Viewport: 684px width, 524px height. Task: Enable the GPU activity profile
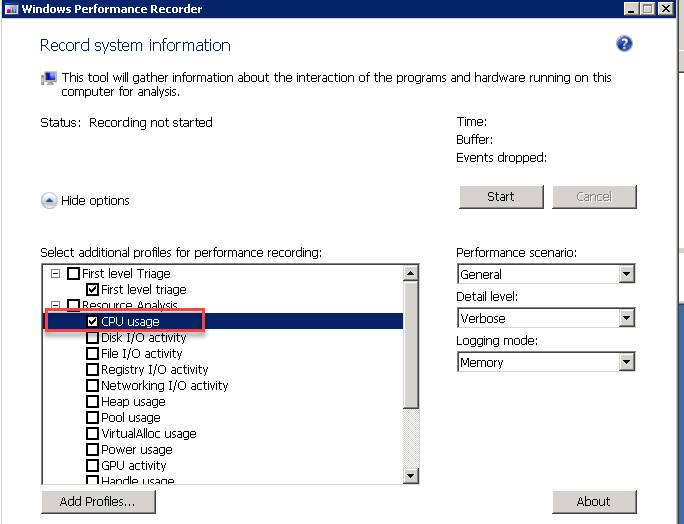pos(92,466)
